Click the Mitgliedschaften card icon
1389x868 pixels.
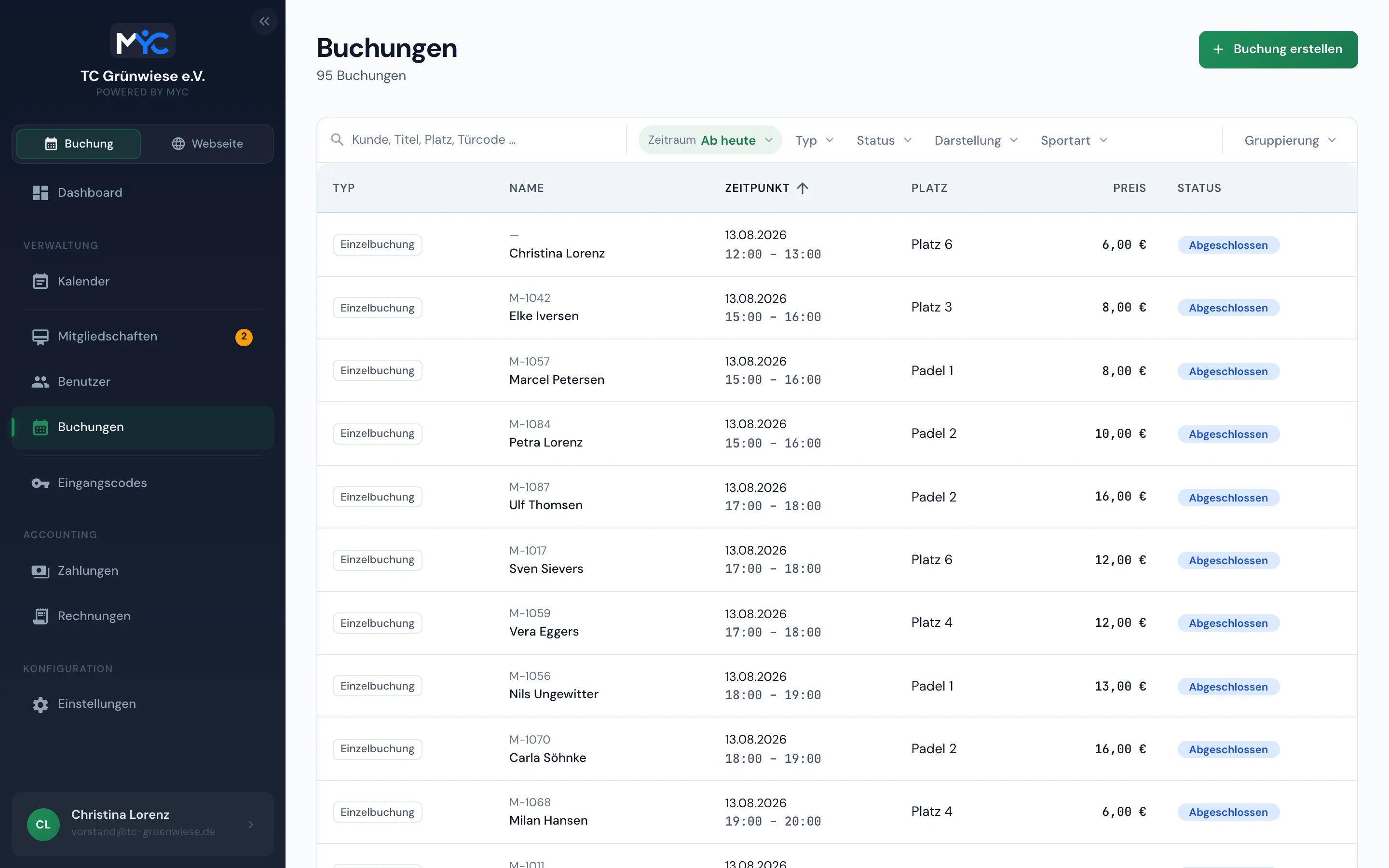(x=40, y=337)
